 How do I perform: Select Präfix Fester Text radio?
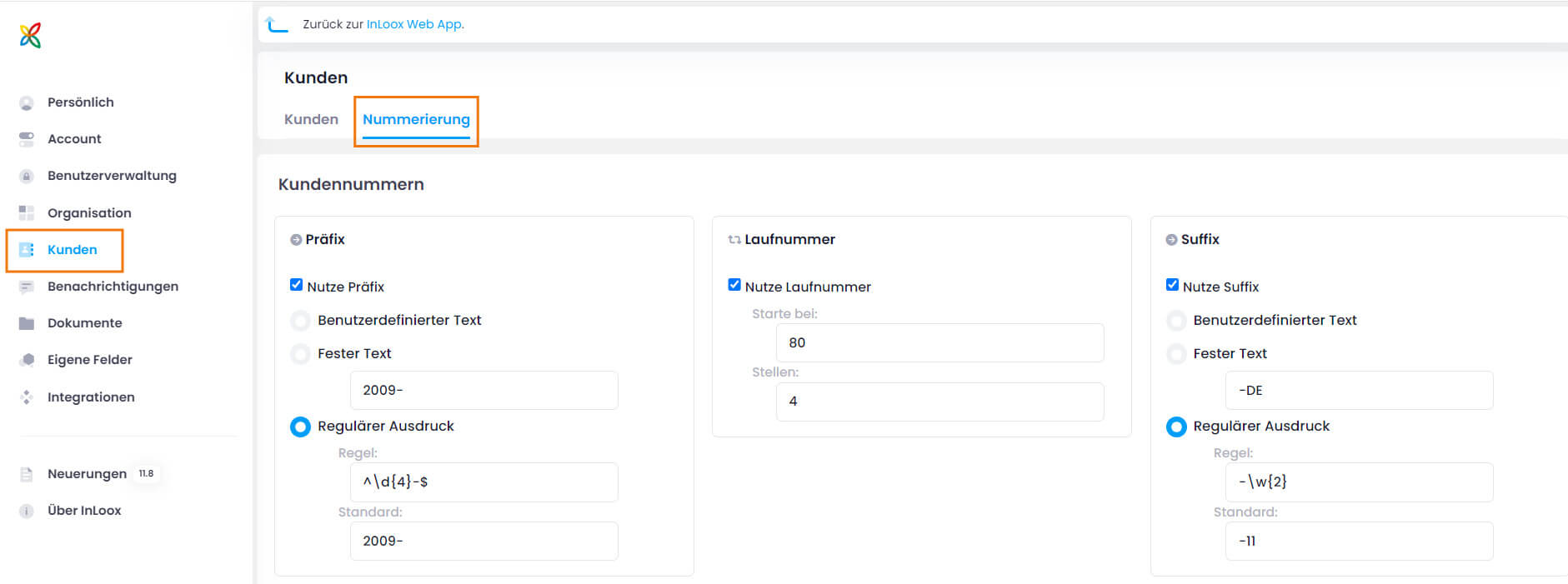tap(300, 354)
